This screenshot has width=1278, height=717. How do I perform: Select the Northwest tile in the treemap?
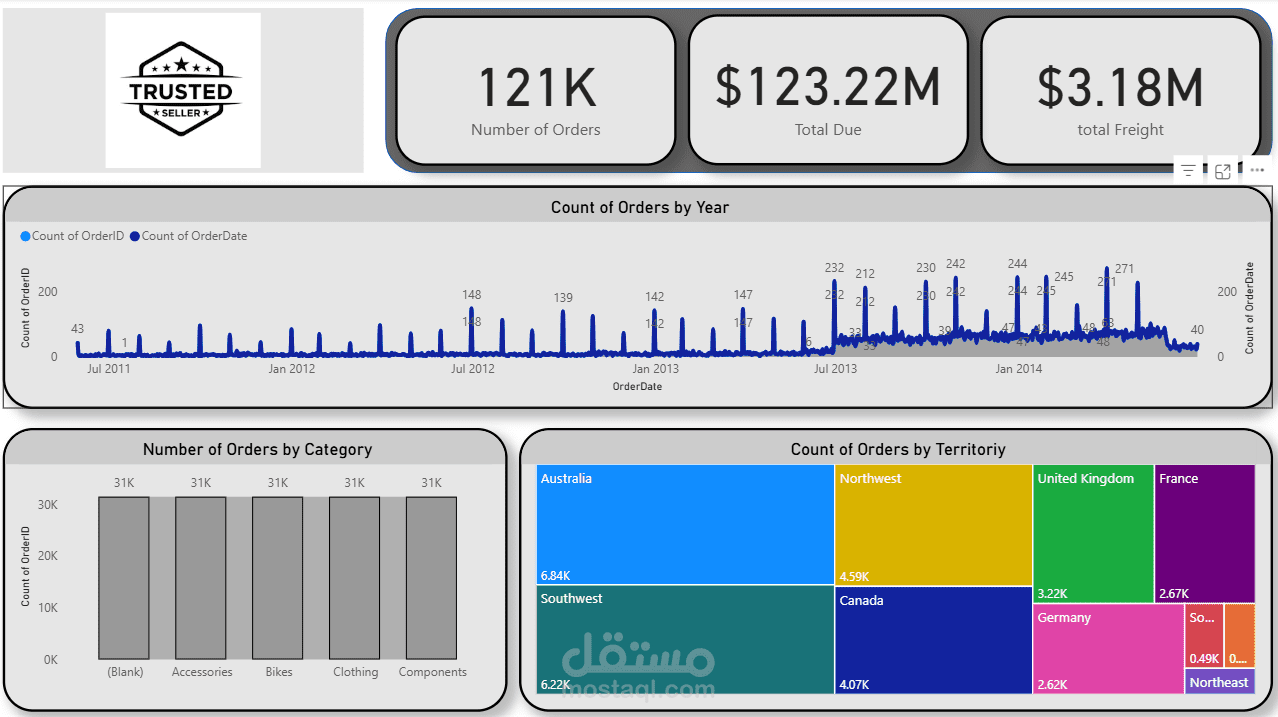(933, 524)
